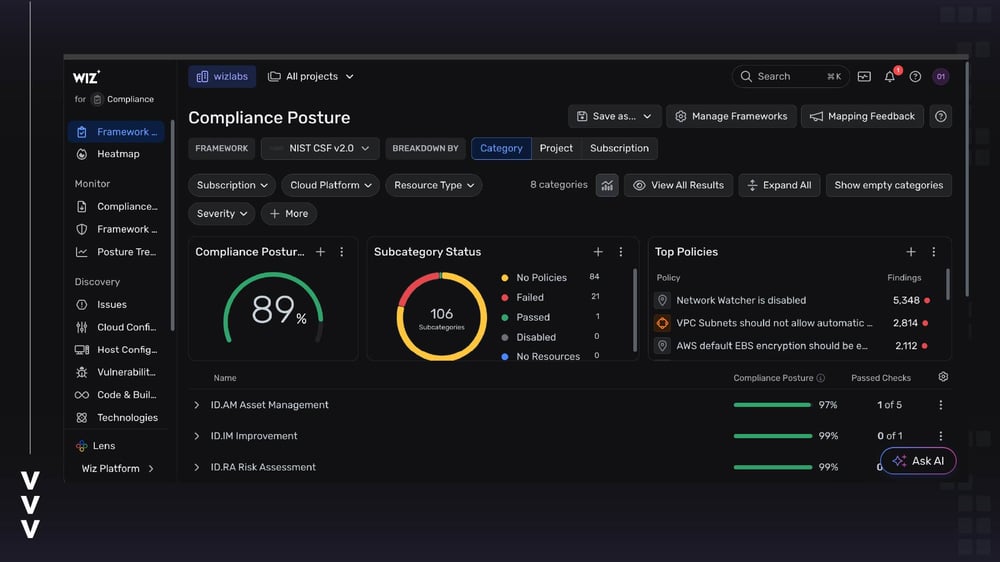Click the plus icon on Top Policies card

click(x=911, y=252)
